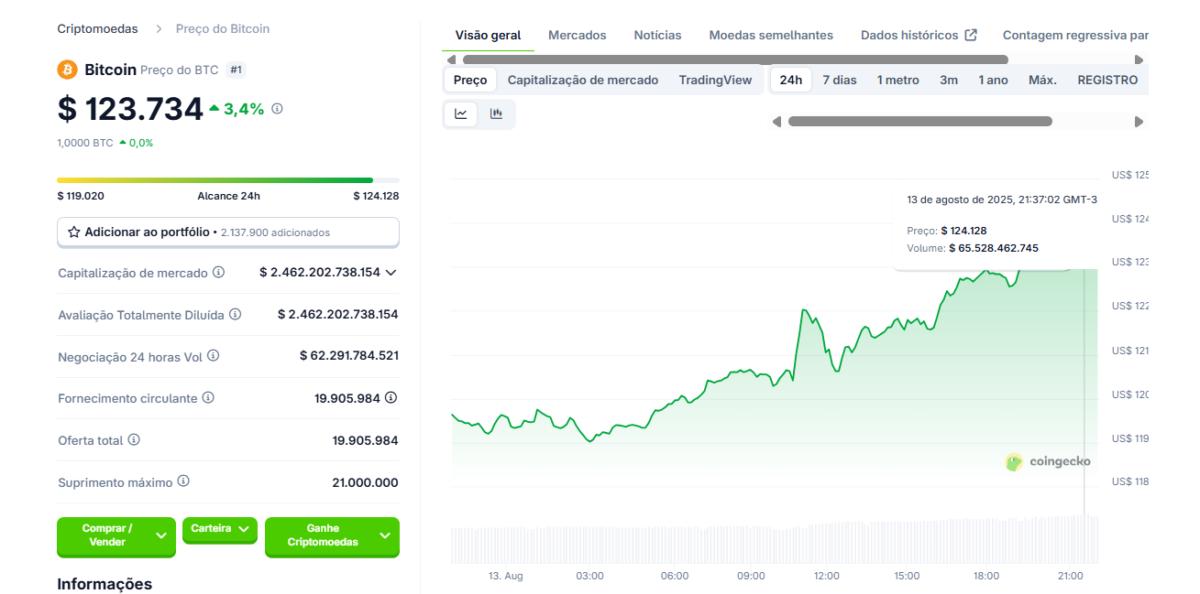Click the star icon on Adicionar ao portfólio
The height and width of the screenshot is (594, 1200).
coord(74,232)
